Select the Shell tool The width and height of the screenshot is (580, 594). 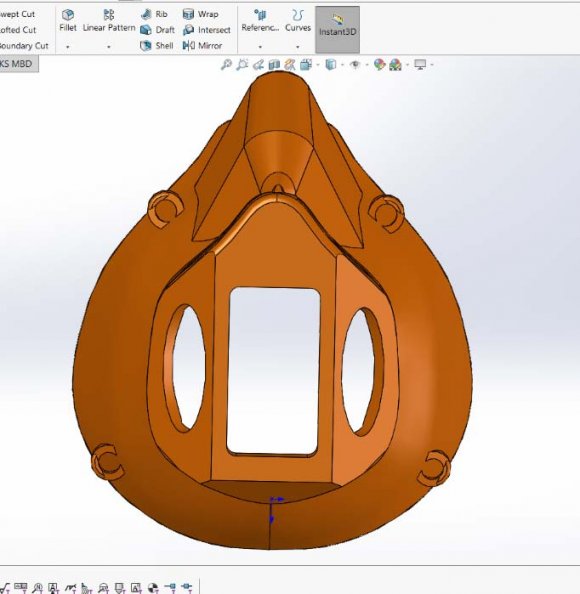(x=156, y=46)
